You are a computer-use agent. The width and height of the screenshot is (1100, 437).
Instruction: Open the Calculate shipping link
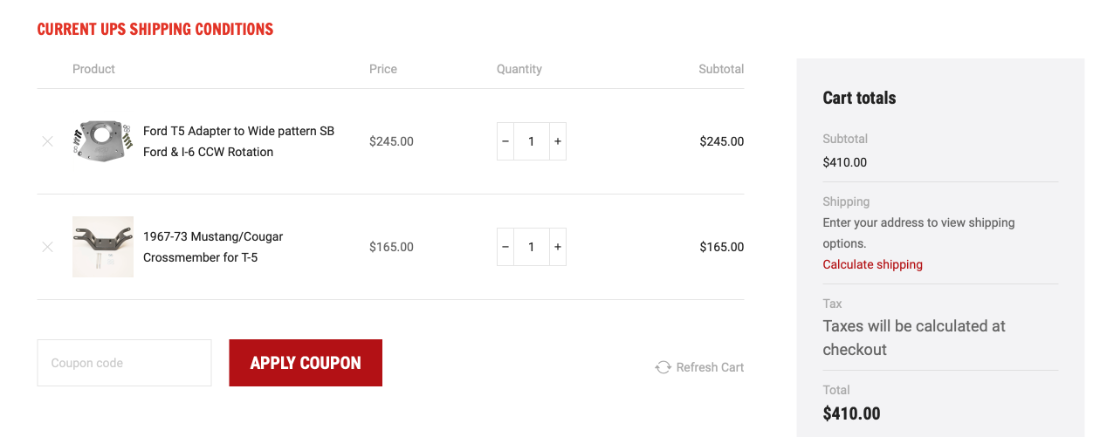click(873, 264)
